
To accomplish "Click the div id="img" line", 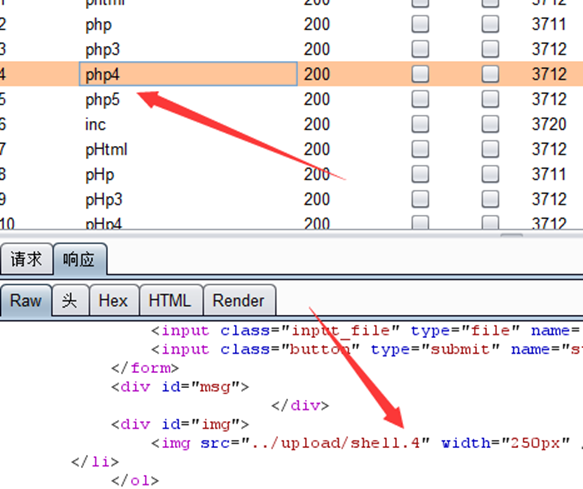I will [x=180, y=424].
